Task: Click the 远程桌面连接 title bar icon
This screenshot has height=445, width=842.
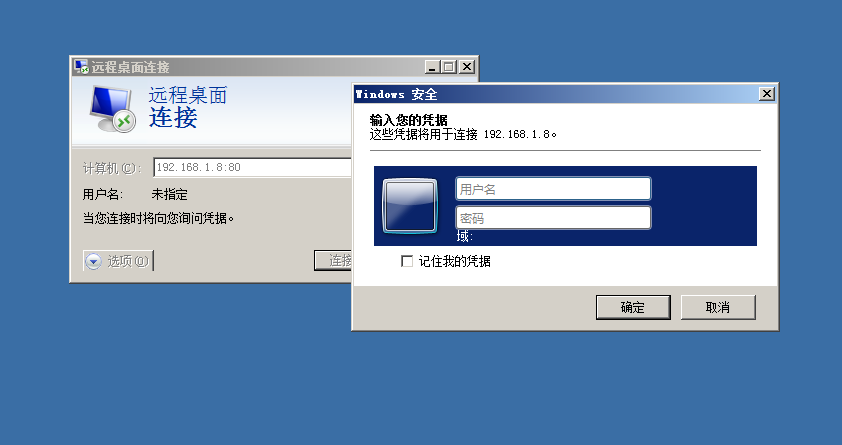Action: 81,67
